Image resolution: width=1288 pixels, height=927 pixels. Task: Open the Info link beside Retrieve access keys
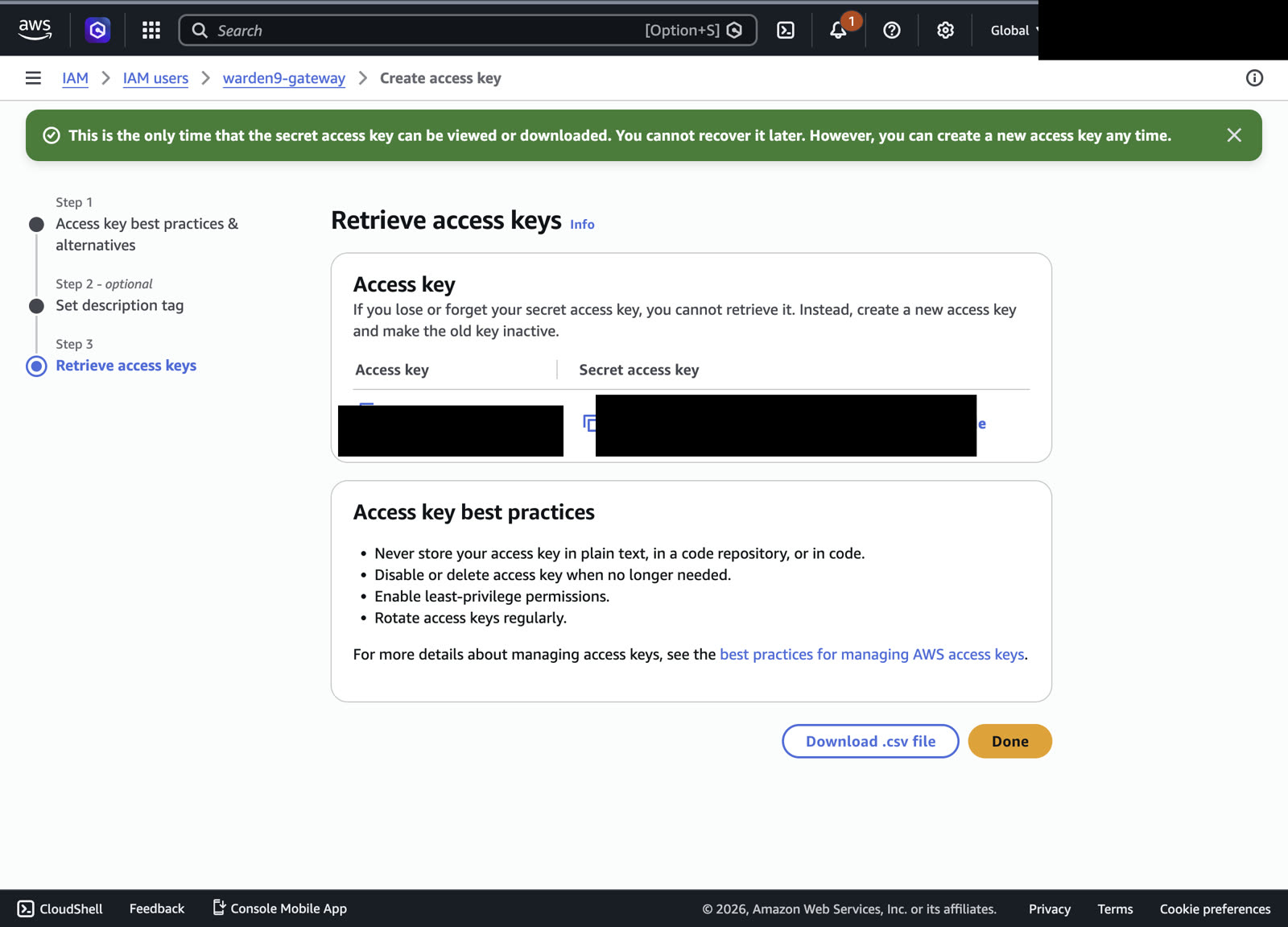click(x=582, y=225)
